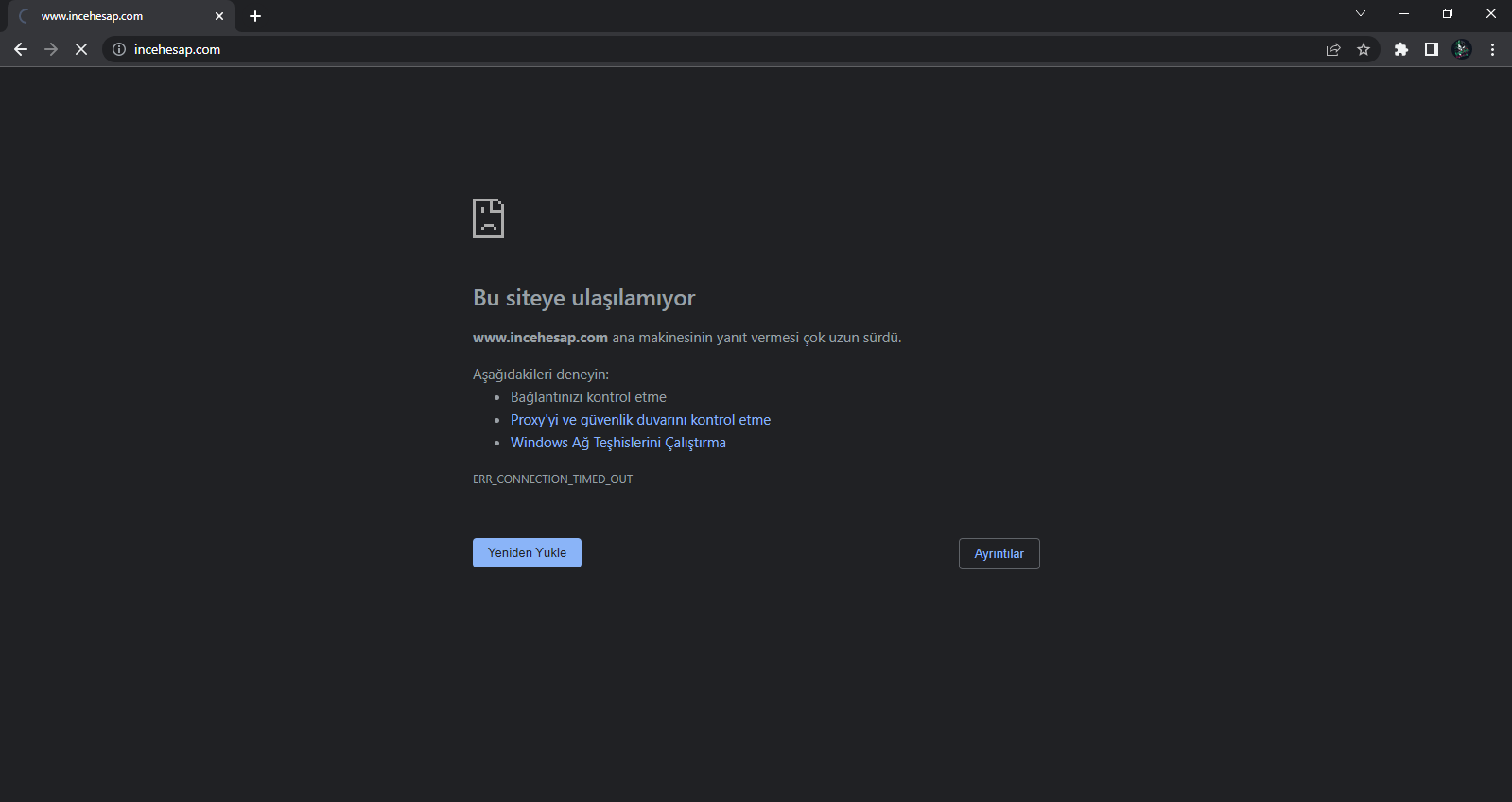Toggle the side panel icon
The image size is (1512, 802).
(1432, 49)
